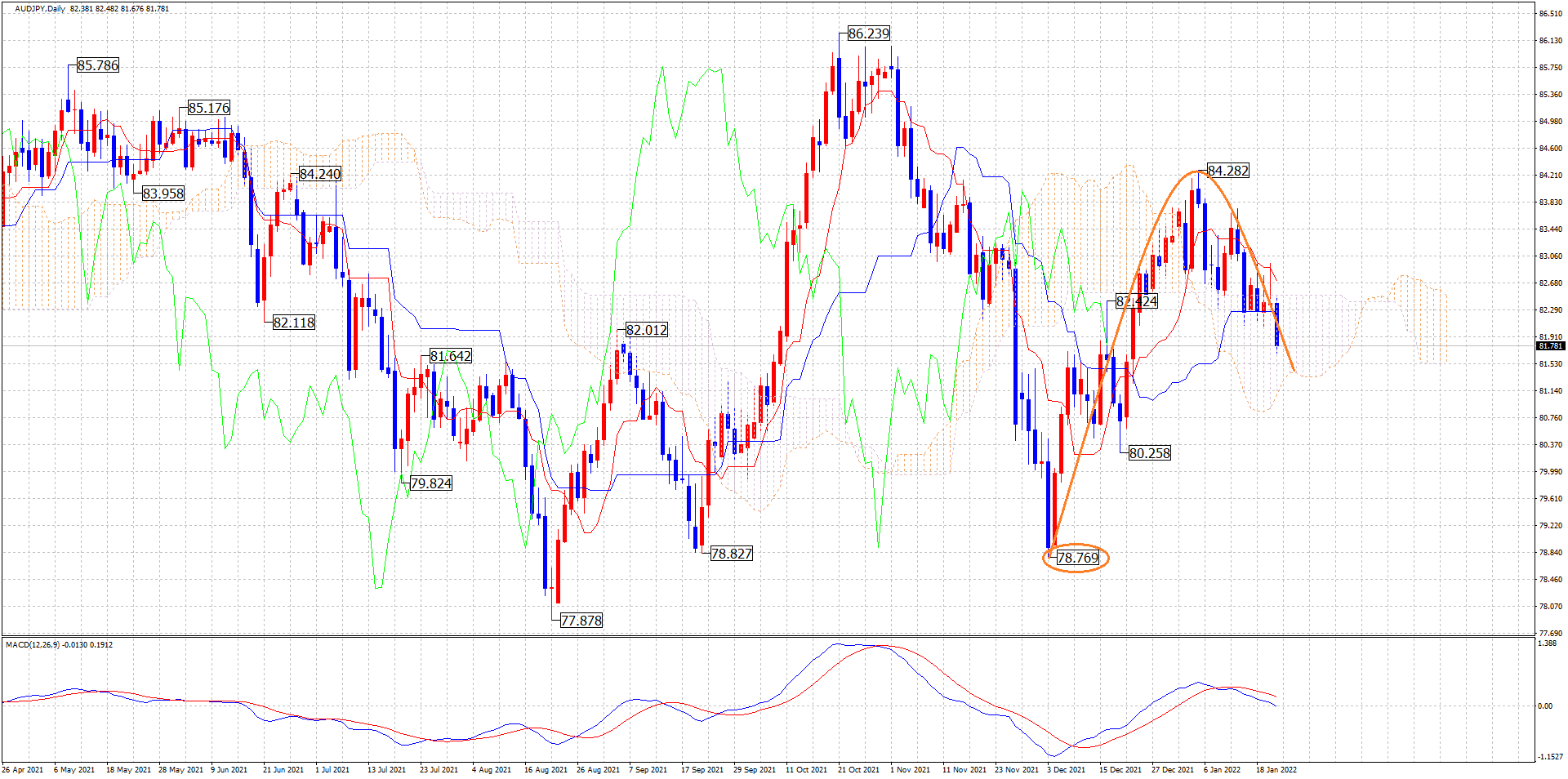Viewport: 1568px width, 779px height.
Task: Click the 26 Apr 2021 date label
Action: point(23,769)
